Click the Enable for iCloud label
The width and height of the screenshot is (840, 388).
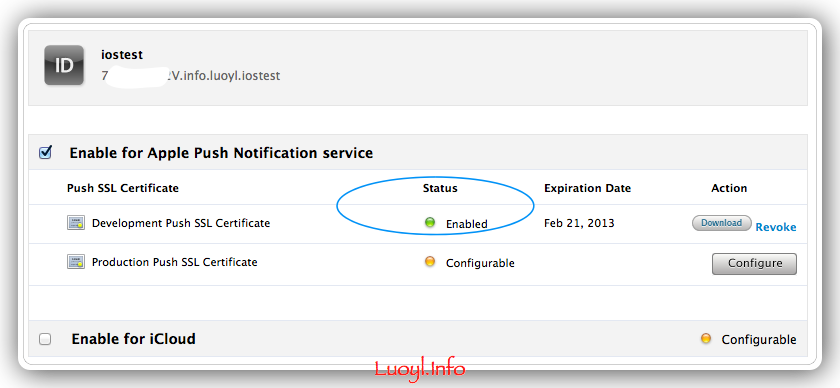(133, 339)
